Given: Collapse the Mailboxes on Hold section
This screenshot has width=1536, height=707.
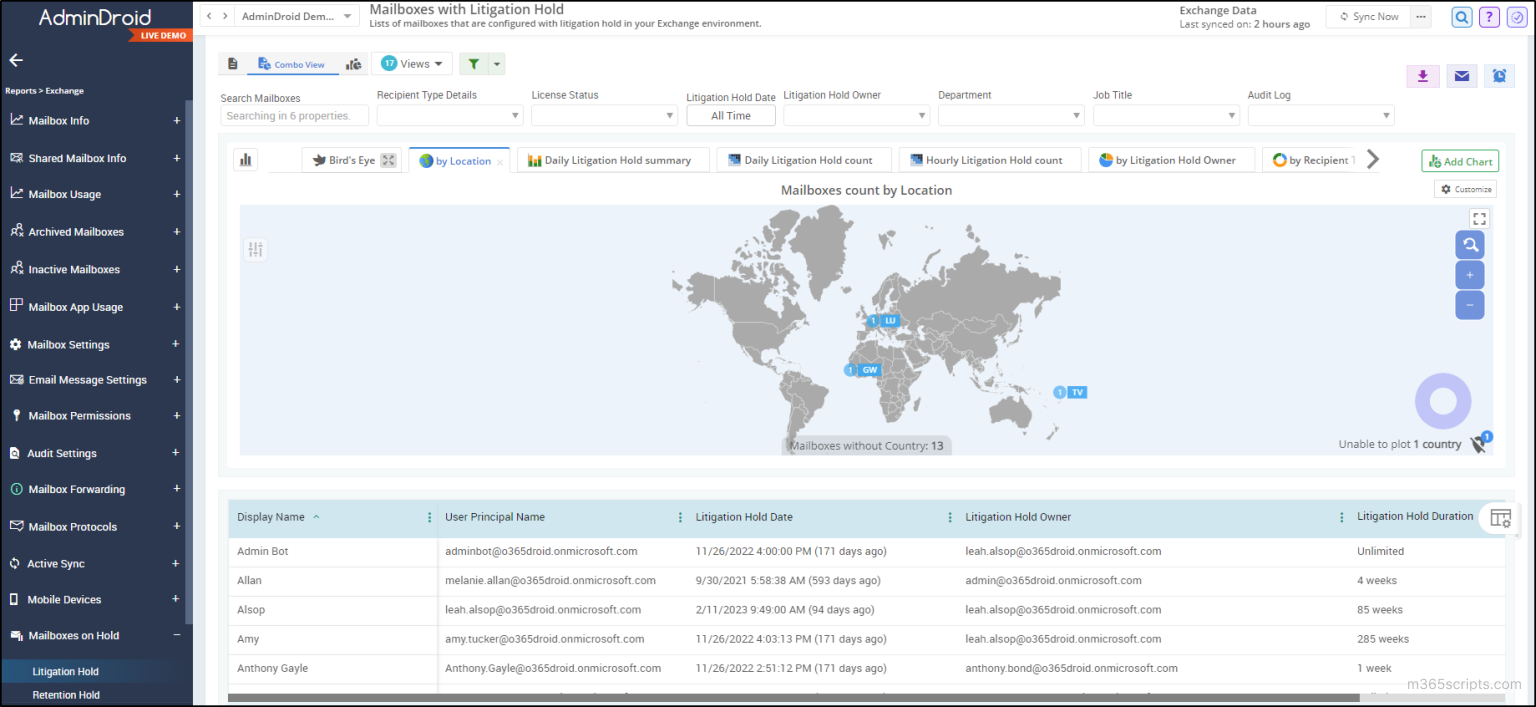Looking at the screenshot, I should 177,635.
